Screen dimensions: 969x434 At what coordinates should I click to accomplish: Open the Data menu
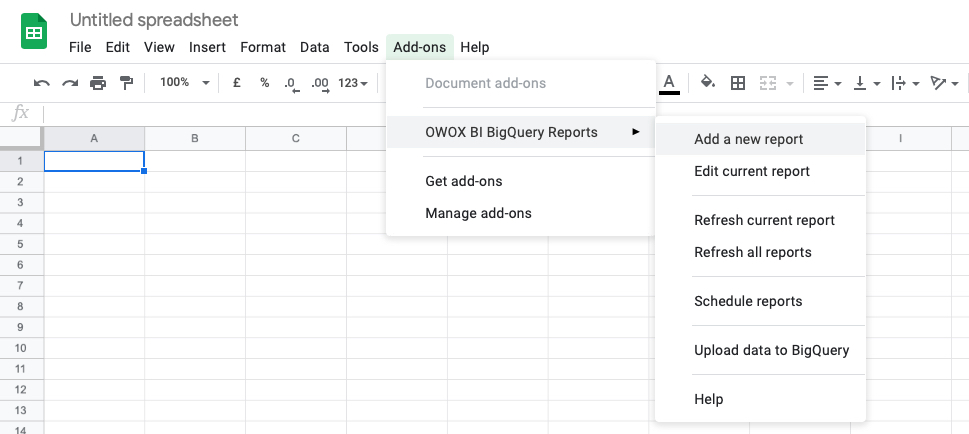(315, 47)
